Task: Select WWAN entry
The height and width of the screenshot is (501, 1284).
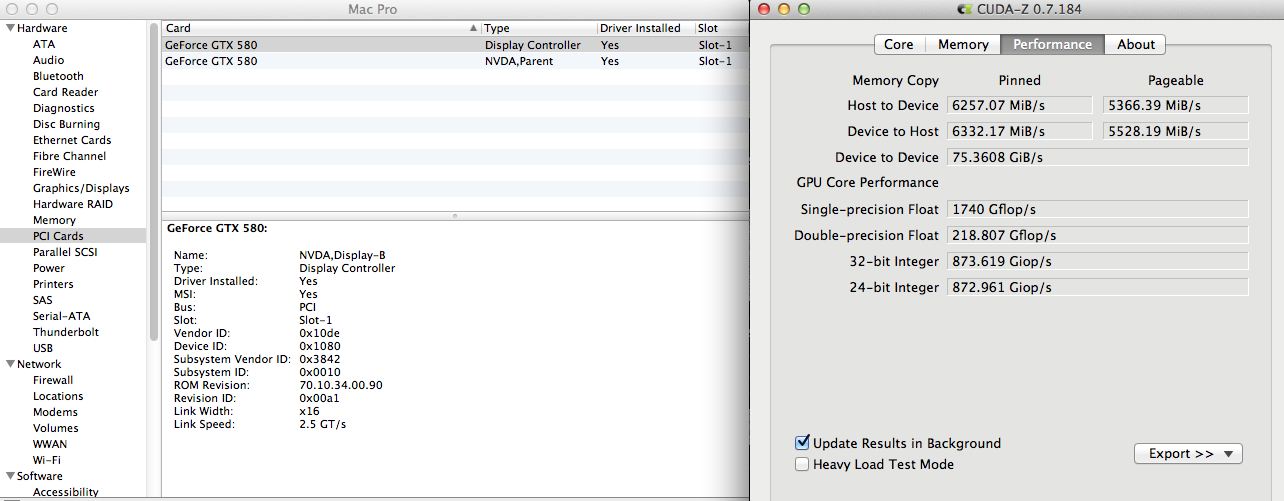Action: 51,444
